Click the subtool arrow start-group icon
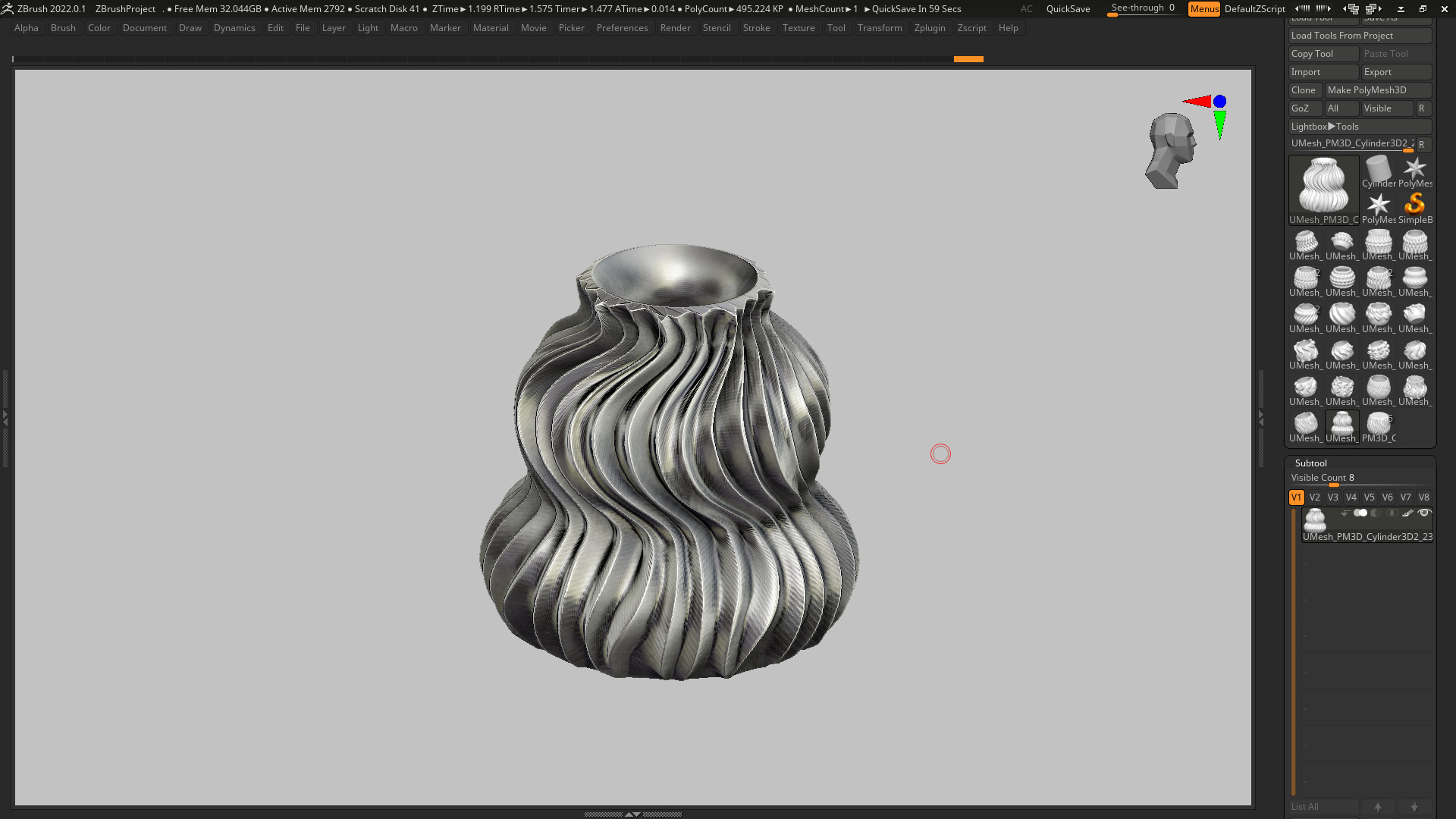The height and width of the screenshot is (819, 1456). coord(1345,513)
